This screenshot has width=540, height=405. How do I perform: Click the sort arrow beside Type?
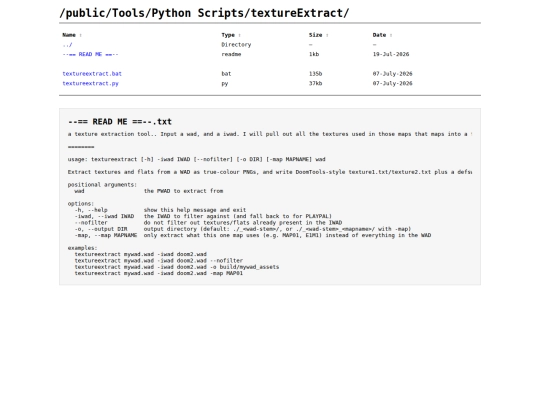[240, 35]
